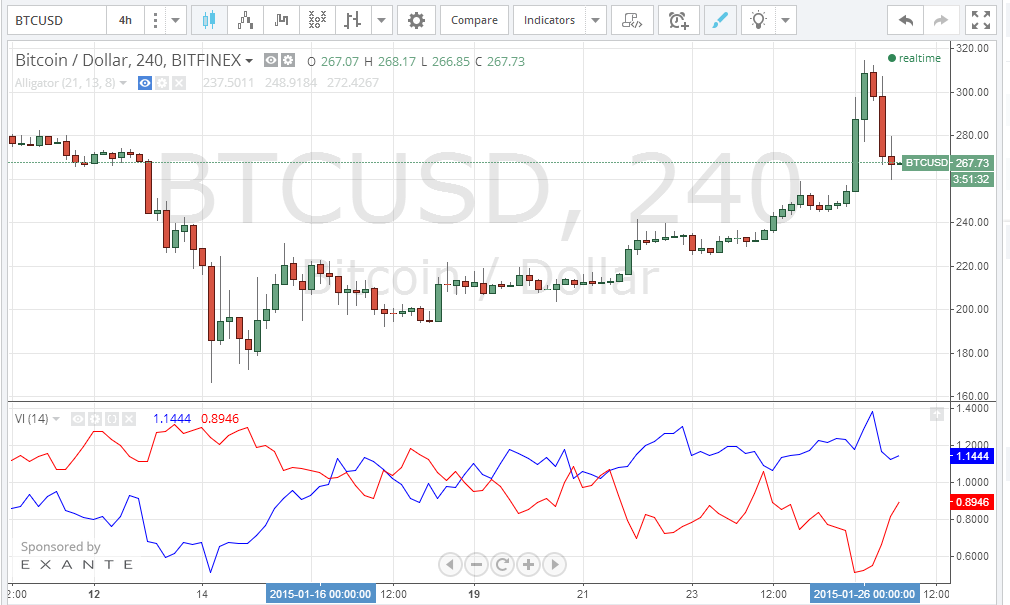
Task: Remove the VI (14) indicator
Action: [x=129, y=419]
